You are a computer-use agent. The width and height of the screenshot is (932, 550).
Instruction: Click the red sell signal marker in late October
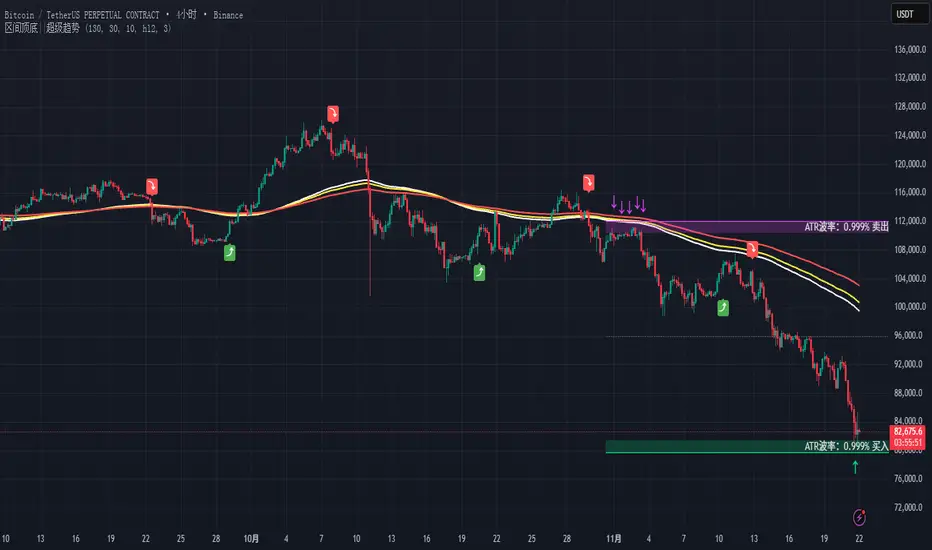pyautogui.click(x=588, y=183)
